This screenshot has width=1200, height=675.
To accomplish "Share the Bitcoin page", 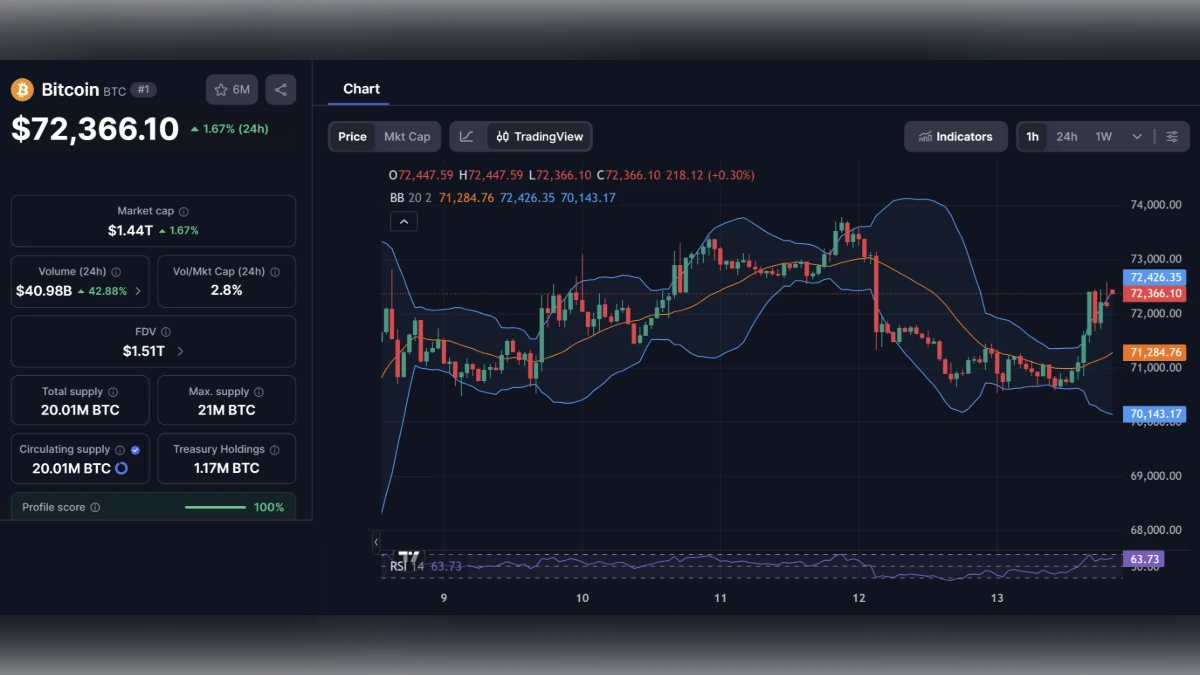I will point(280,89).
